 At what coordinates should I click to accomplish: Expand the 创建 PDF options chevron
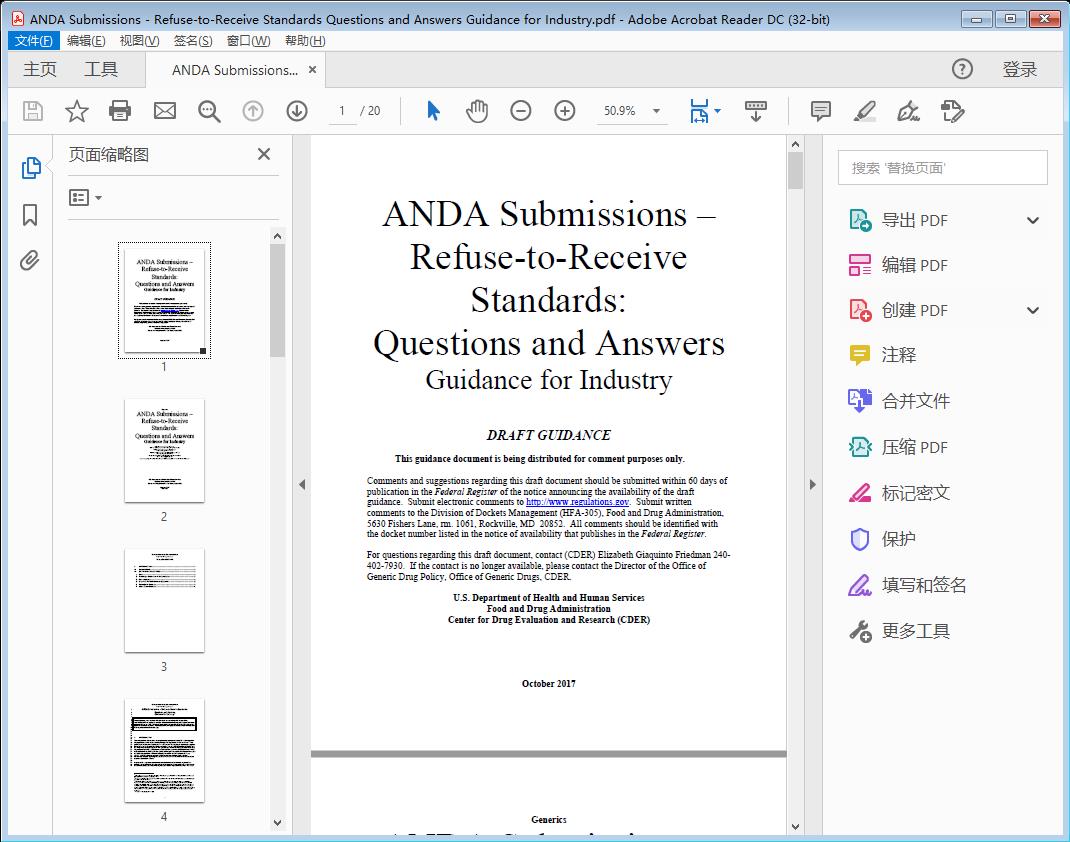[x=1032, y=310]
